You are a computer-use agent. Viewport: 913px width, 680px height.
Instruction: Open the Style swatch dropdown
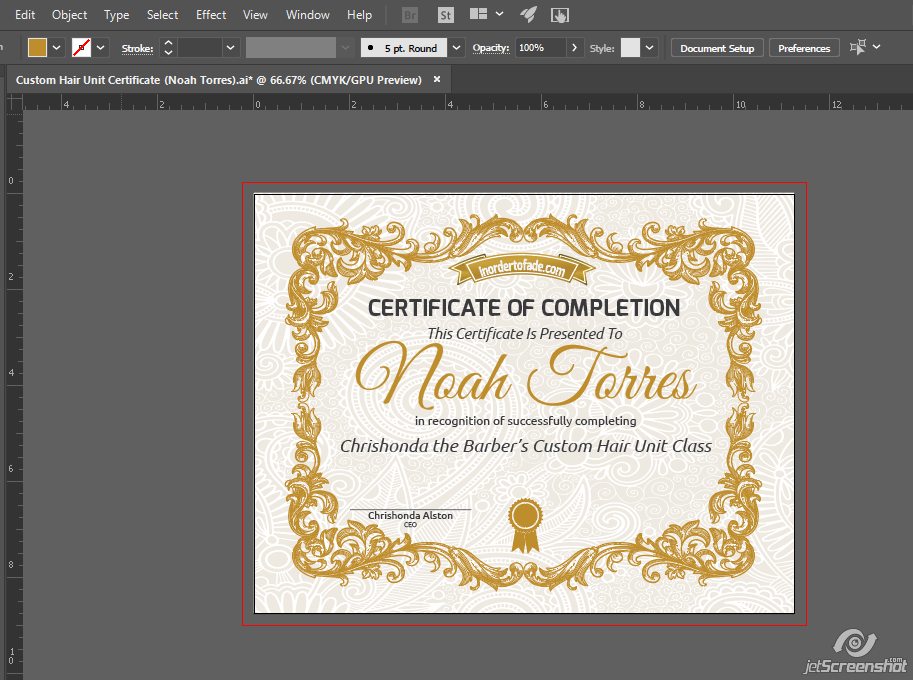648,46
